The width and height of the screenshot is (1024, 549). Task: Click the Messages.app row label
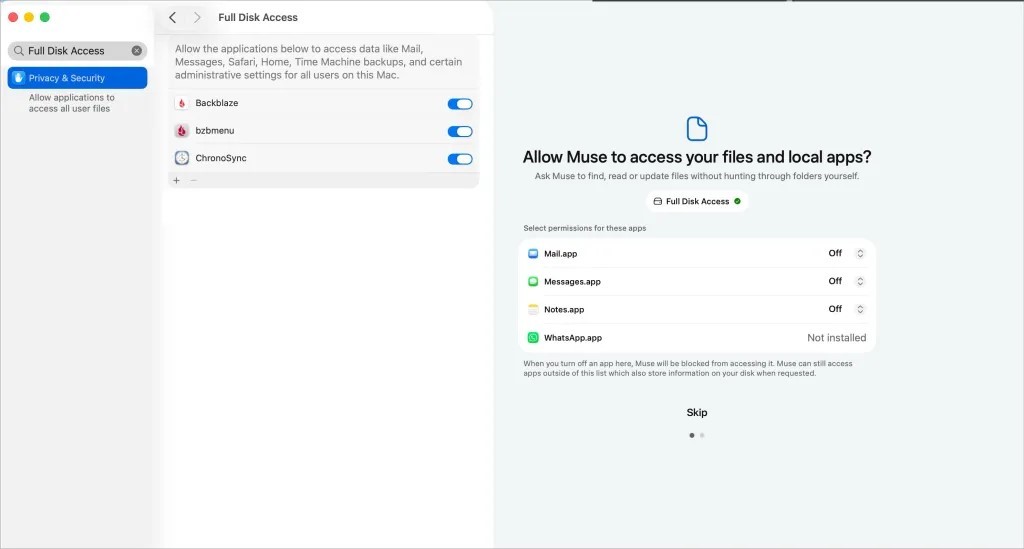coord(572,282)
